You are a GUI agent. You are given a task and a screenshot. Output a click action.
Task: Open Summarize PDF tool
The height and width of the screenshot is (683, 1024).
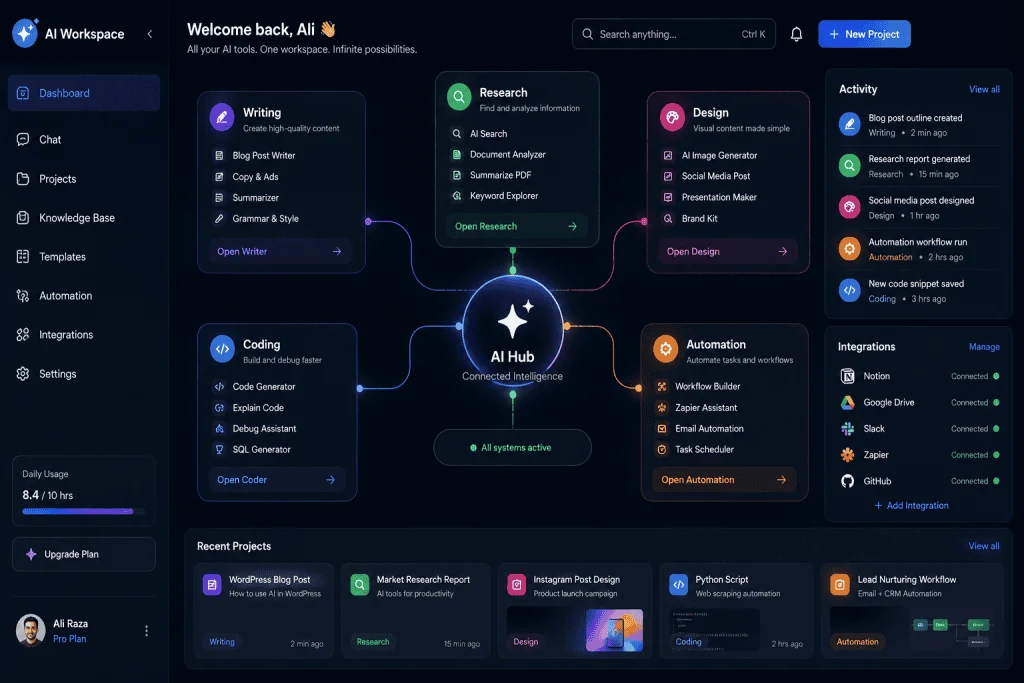[x=492, y=175]
